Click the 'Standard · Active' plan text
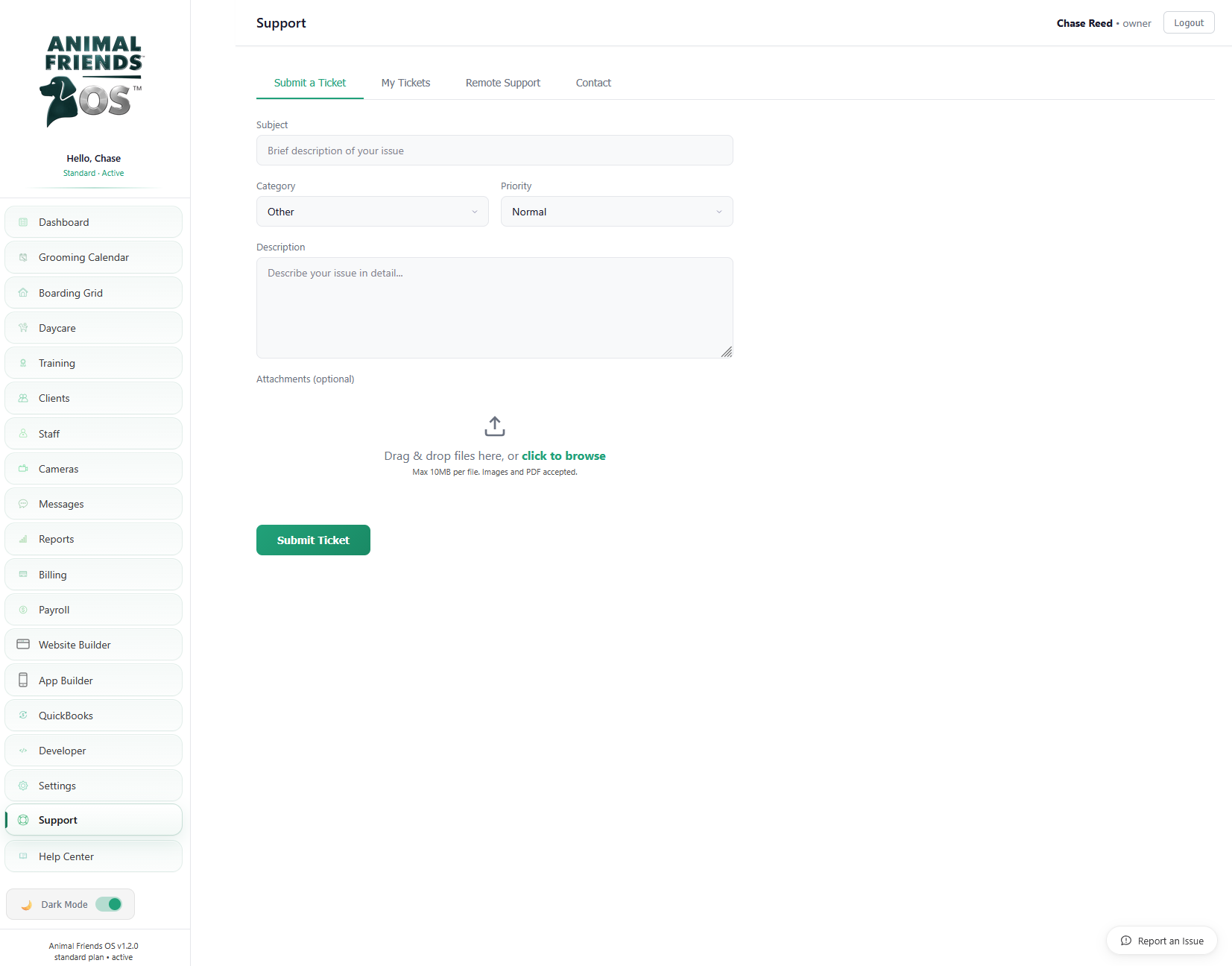The height and width of the screenshot is (966, 1232). coord(93,173)
